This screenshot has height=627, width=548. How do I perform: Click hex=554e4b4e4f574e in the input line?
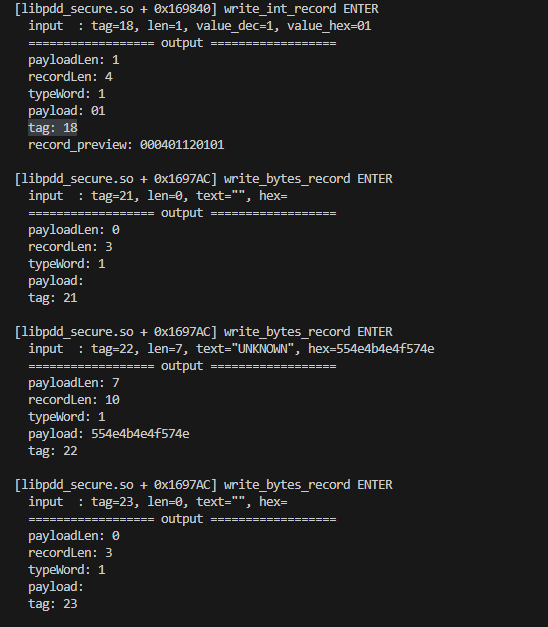coord(371,349)
